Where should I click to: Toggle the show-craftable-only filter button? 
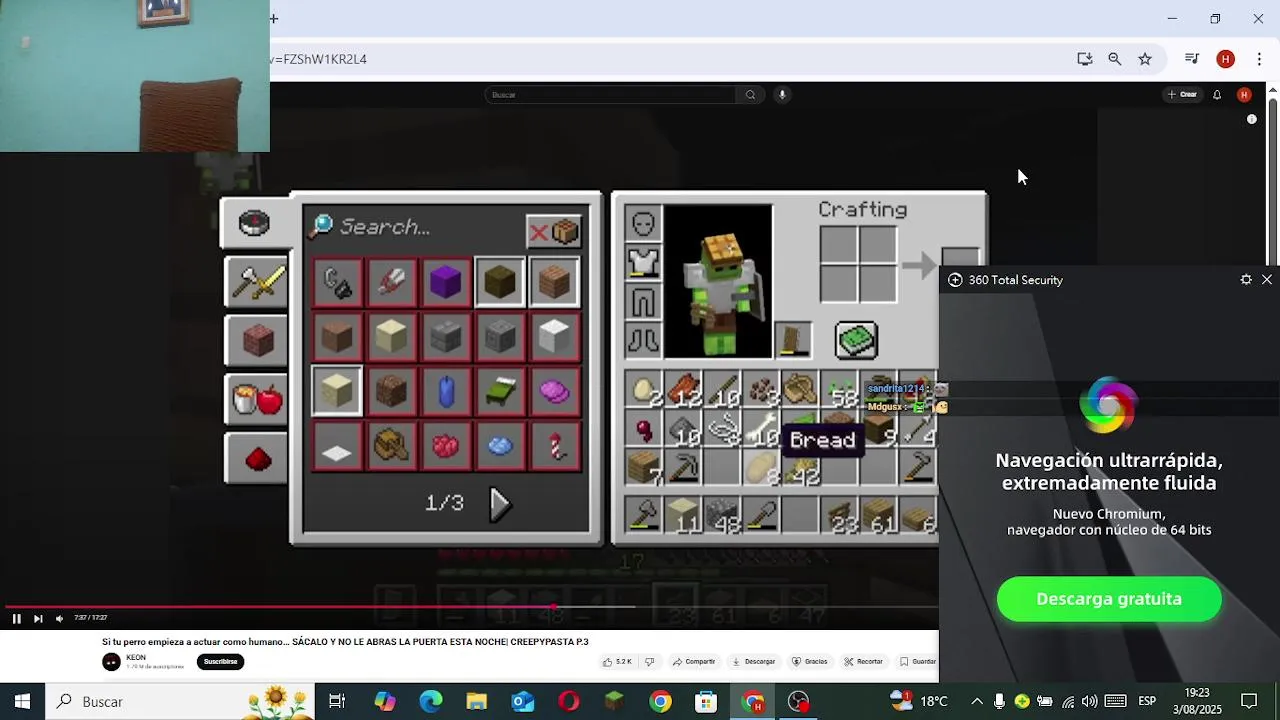(x=554, y=232)
